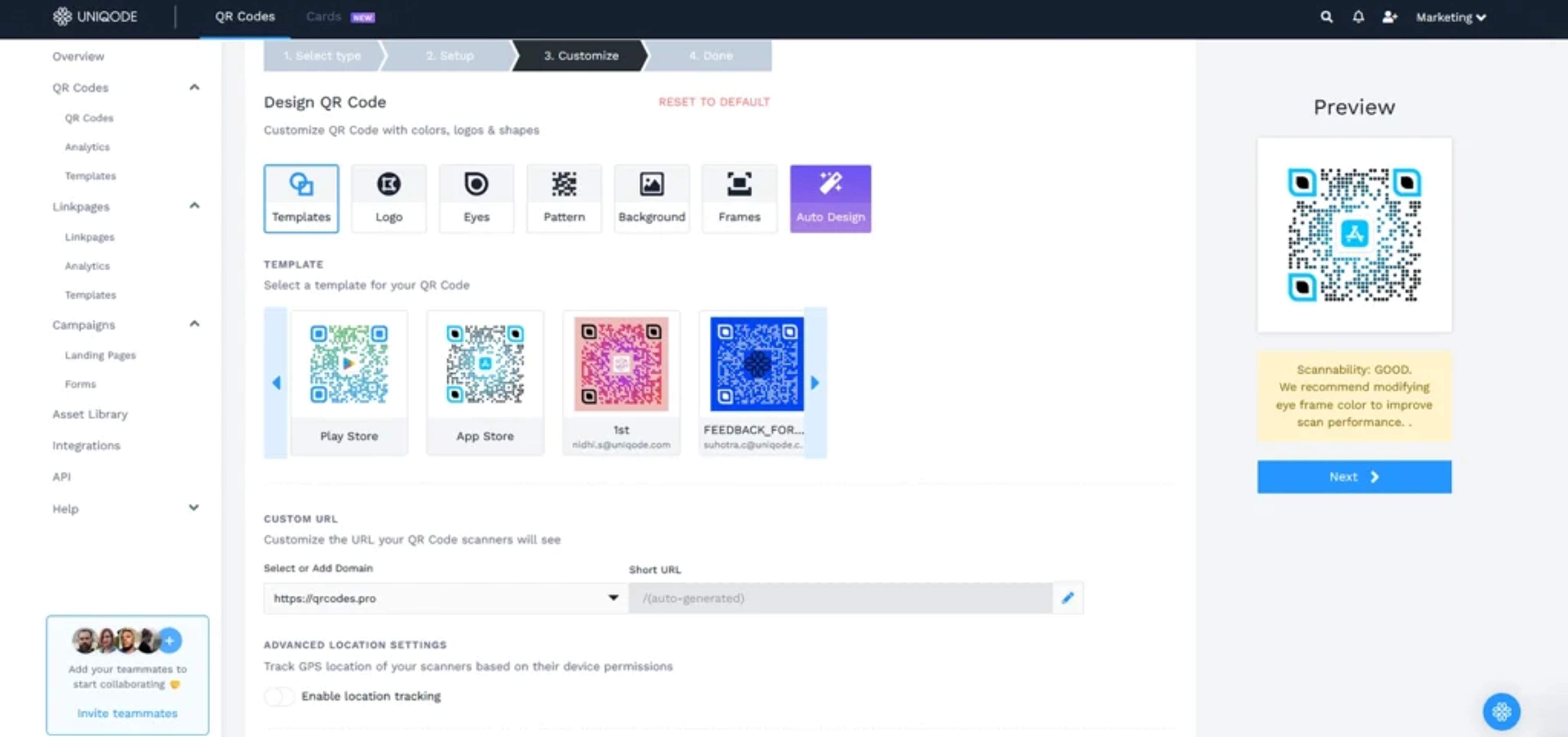1568x737 pixels.
Task: Go back to the Setup step
Action: (449, 56)
